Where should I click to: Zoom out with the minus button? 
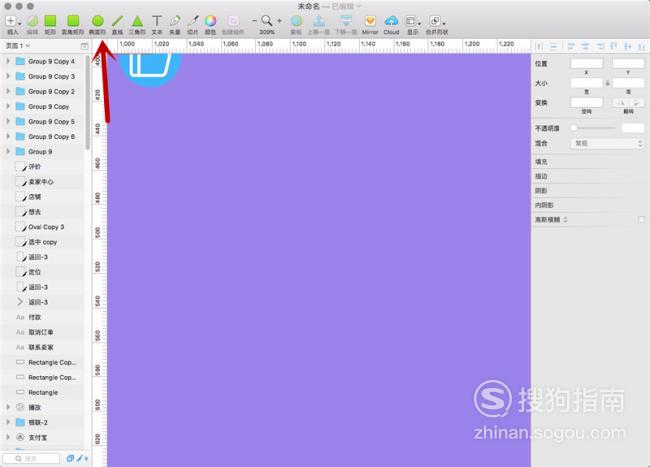(x=255, y=20)
